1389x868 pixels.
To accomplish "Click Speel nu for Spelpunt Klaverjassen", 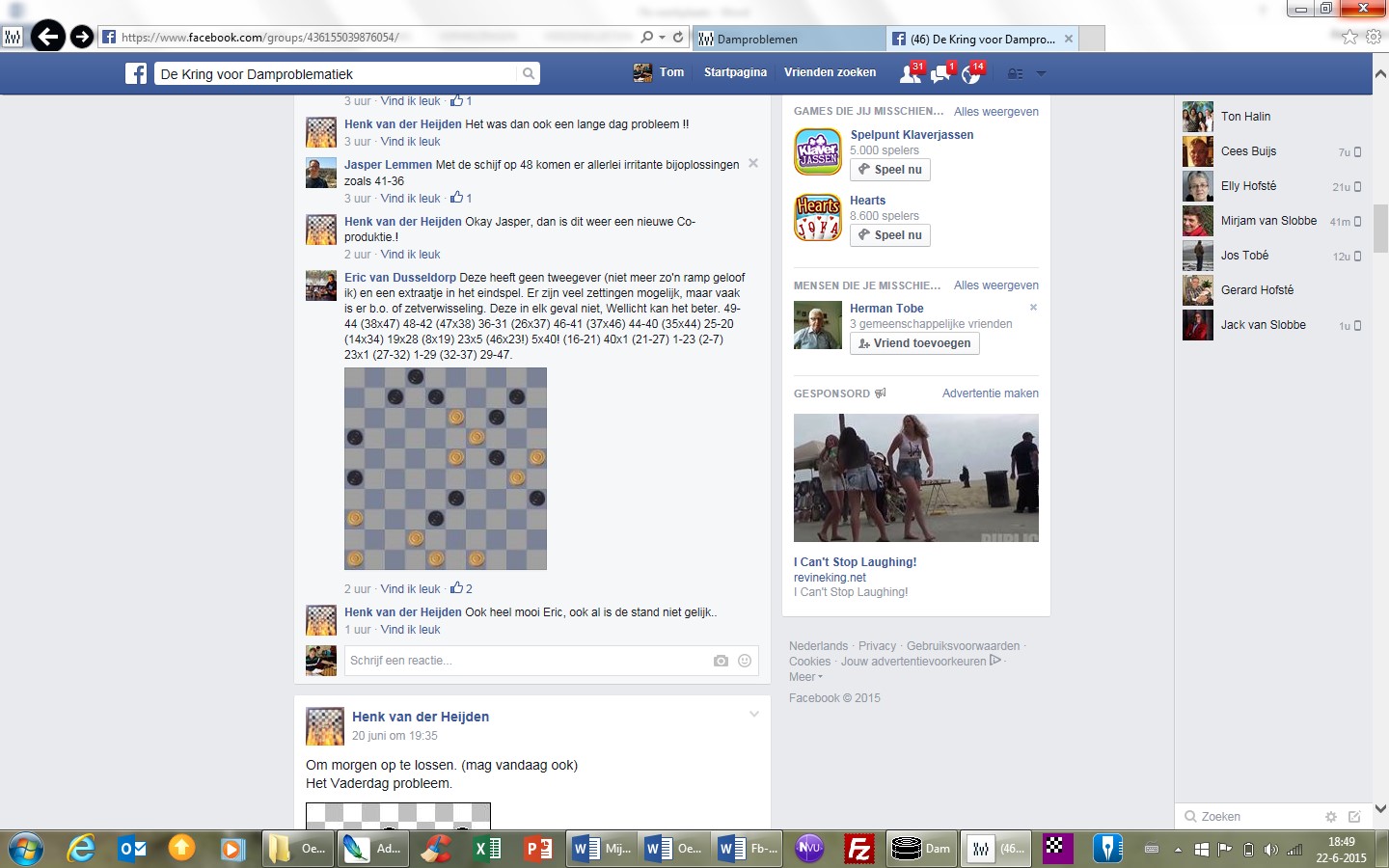I will 890,170.
